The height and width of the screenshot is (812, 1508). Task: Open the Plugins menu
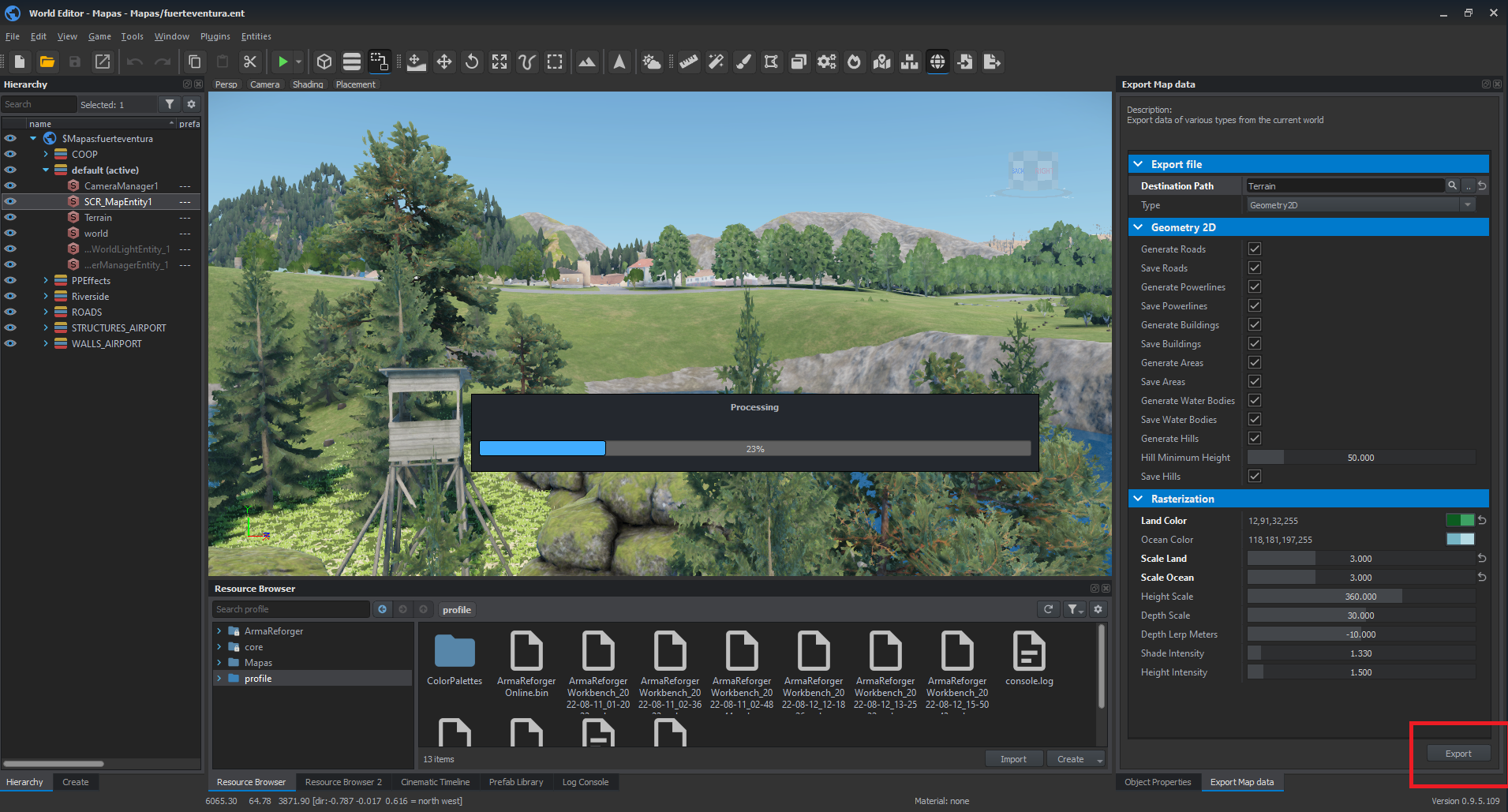(x=215, y=36)
